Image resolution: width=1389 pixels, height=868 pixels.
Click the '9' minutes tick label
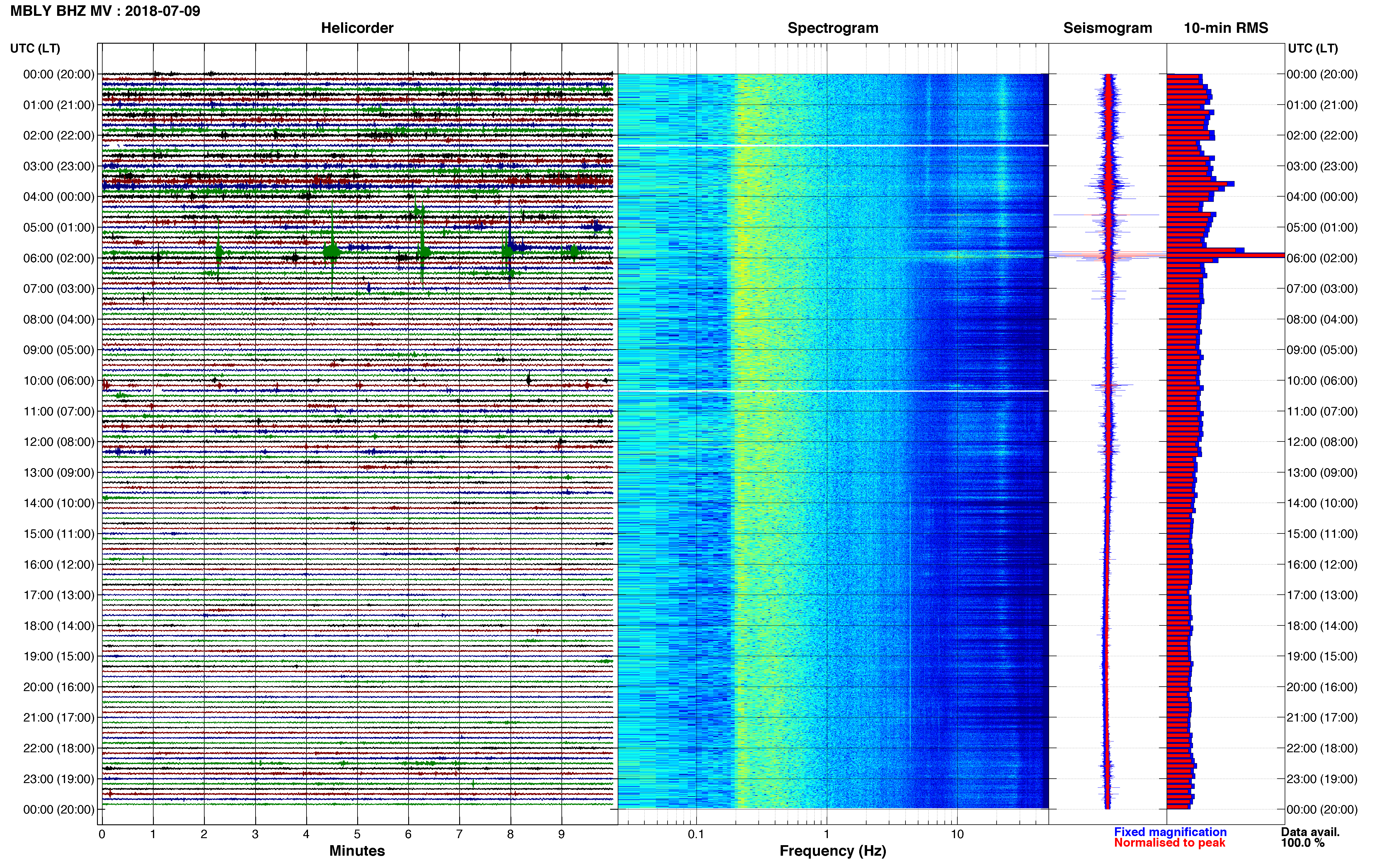coord(561,834)
